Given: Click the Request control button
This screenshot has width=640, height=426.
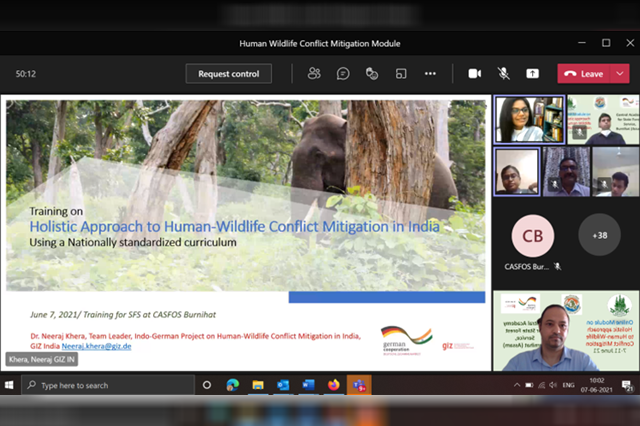Looking at the screenshot, I should coord(229,74).
